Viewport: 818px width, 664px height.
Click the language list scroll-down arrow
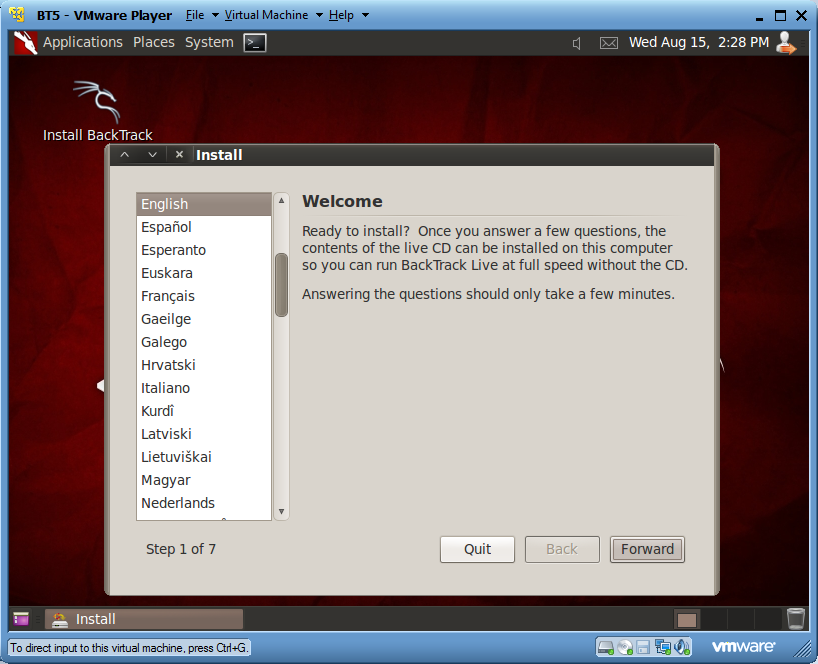point(281,512)
